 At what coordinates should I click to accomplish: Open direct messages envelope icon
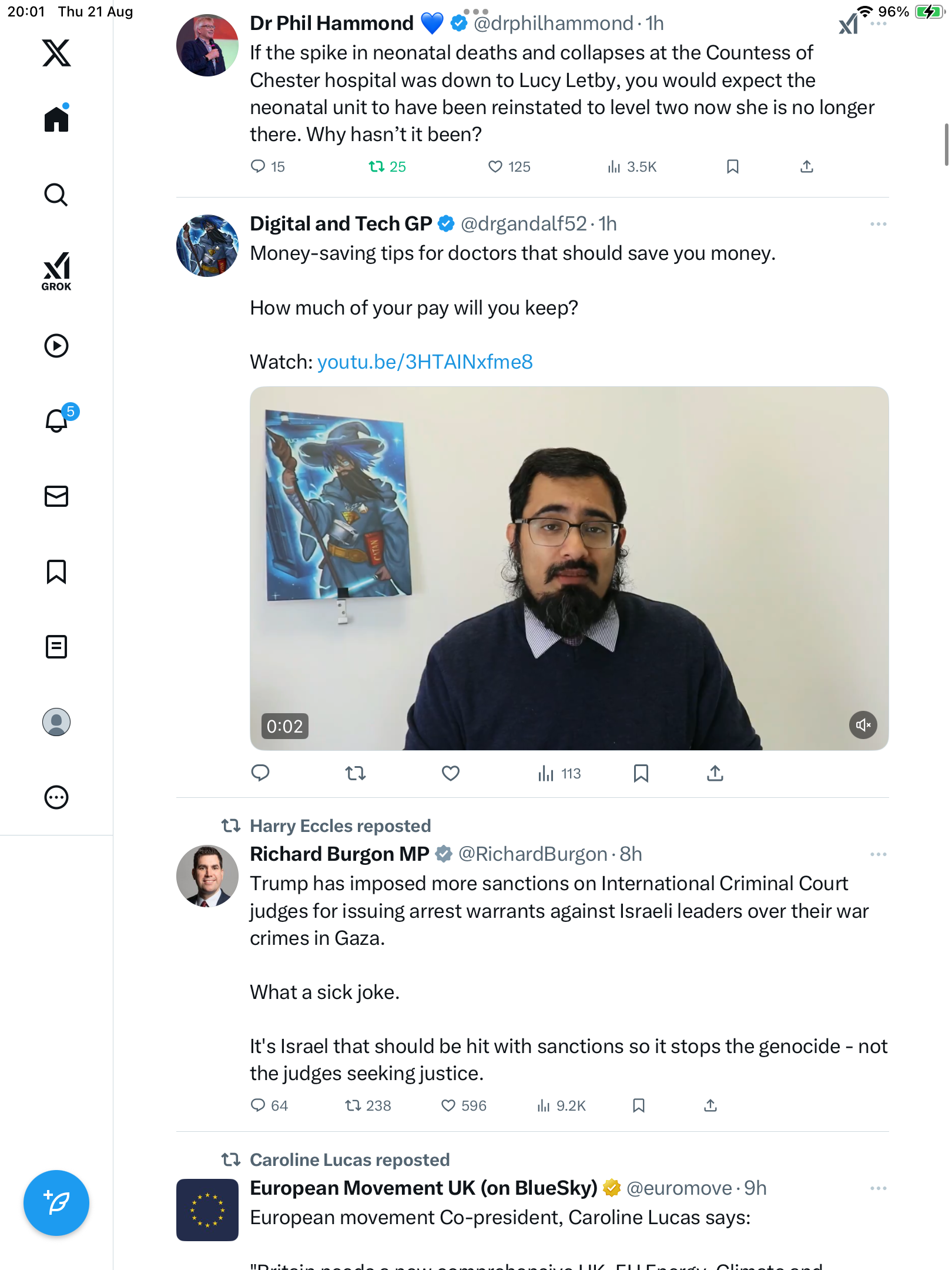(56, 496)
